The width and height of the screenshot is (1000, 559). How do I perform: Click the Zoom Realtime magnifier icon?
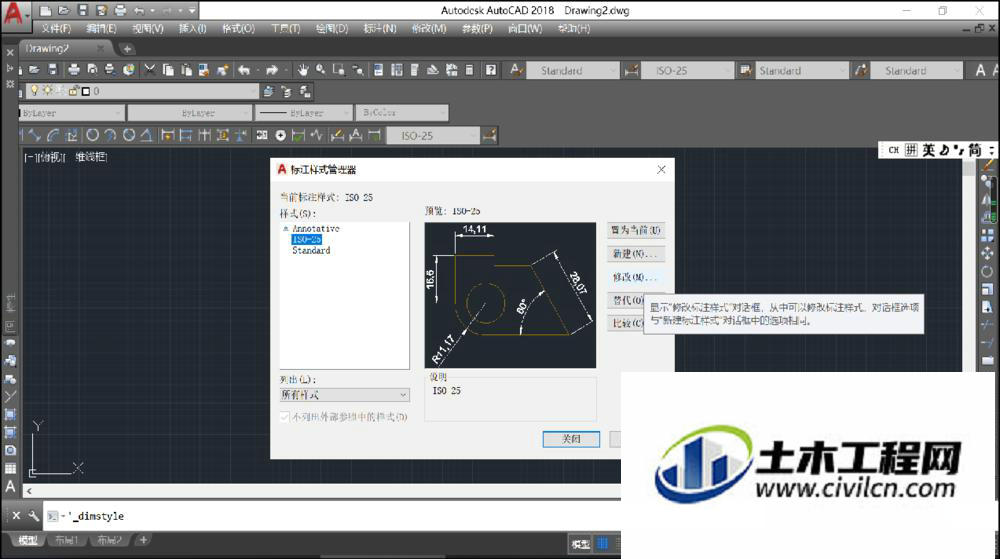(x=321, y=70)
